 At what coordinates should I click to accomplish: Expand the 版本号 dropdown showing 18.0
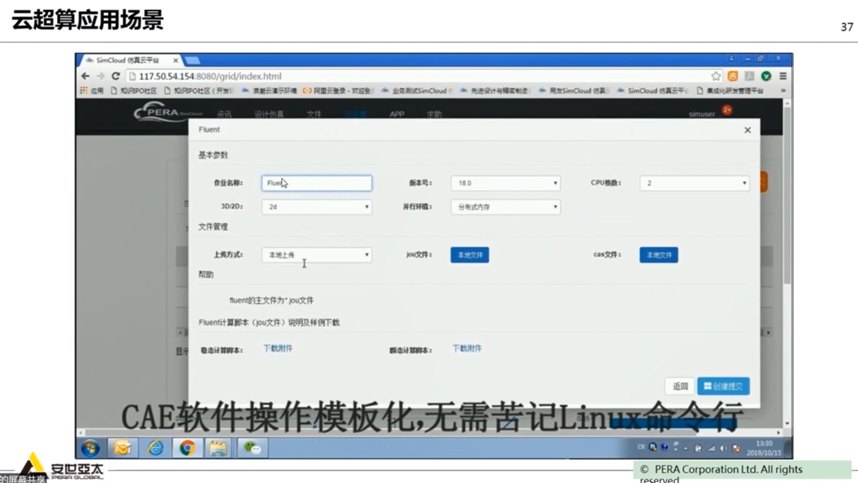[x=505, y=183]
